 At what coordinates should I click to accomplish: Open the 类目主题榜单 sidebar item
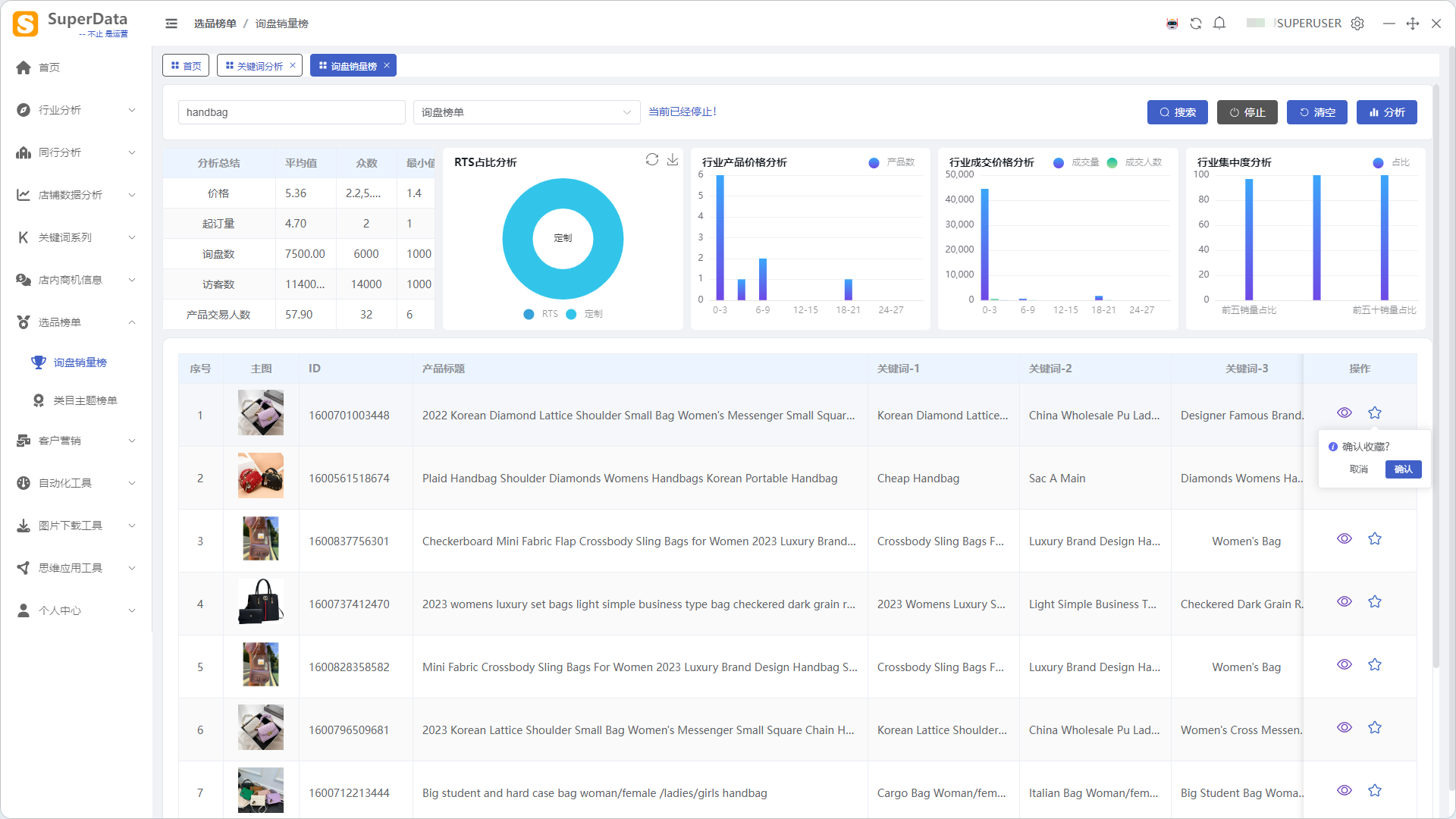pos(85,400)
